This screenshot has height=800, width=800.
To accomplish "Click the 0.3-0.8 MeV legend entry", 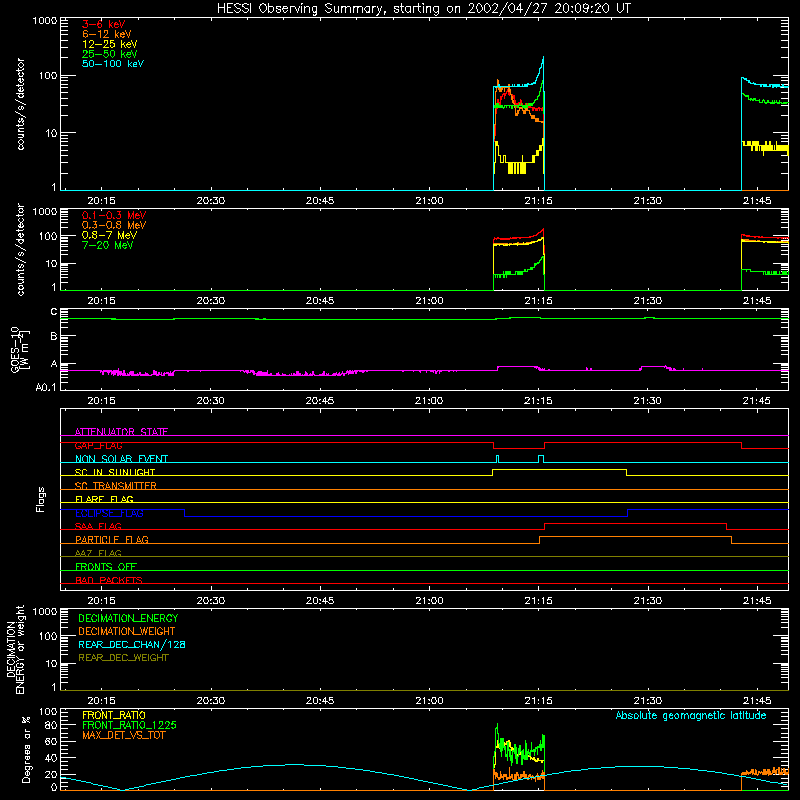I will click(x=113, y=225).
